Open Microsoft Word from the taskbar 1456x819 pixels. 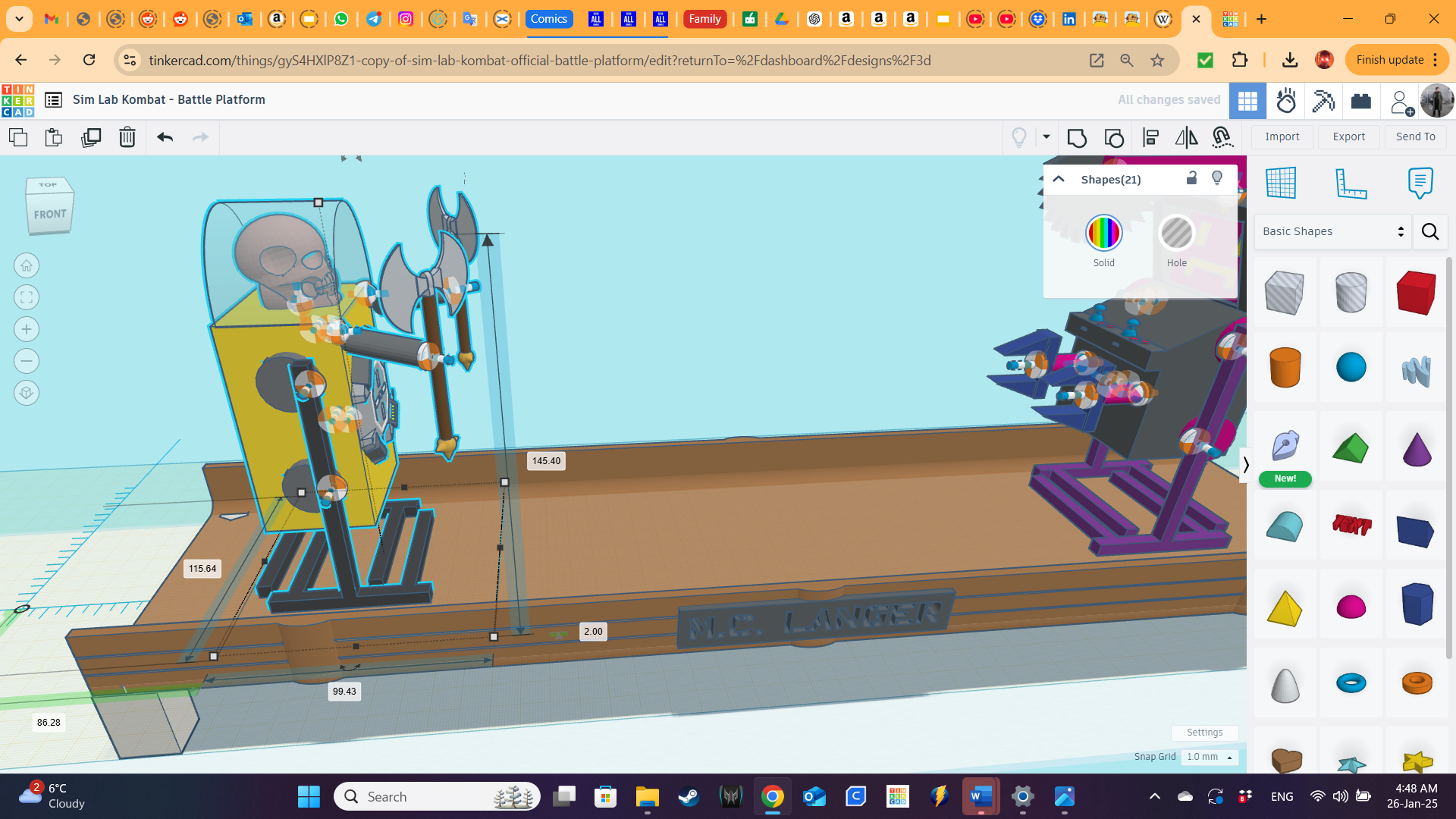(979, 796)
